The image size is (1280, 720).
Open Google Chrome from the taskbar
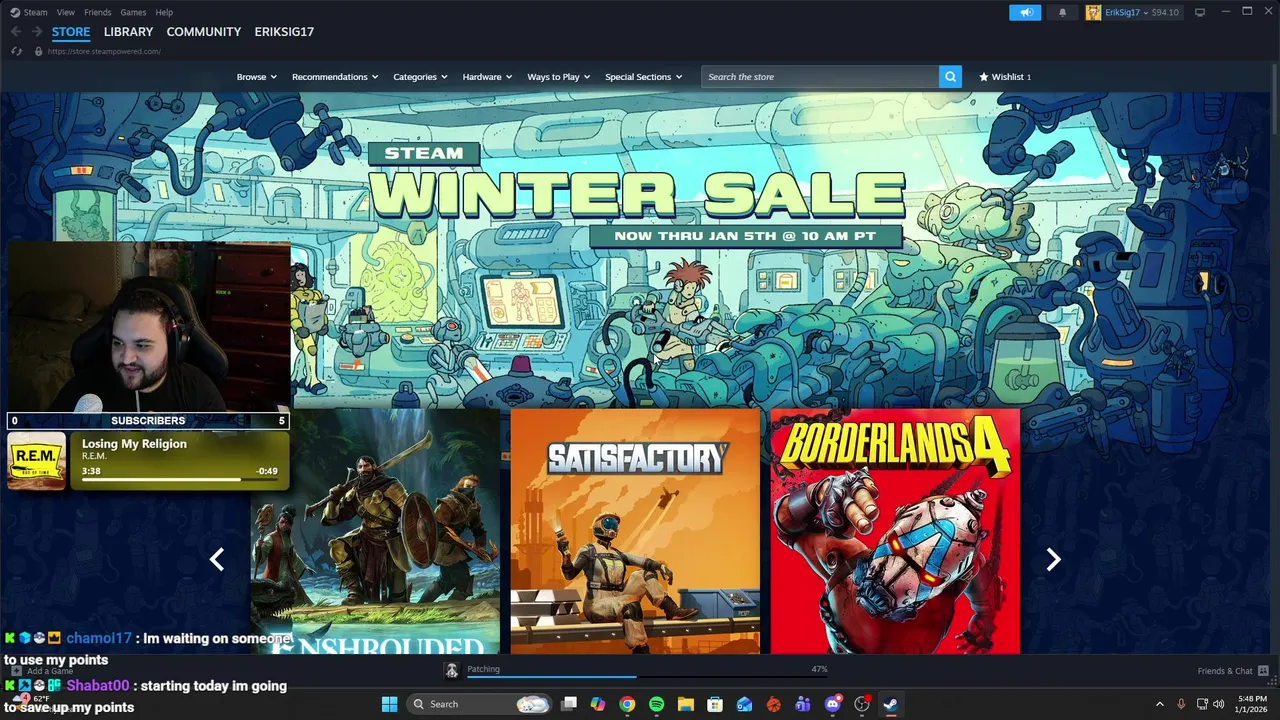click(627, 704)
